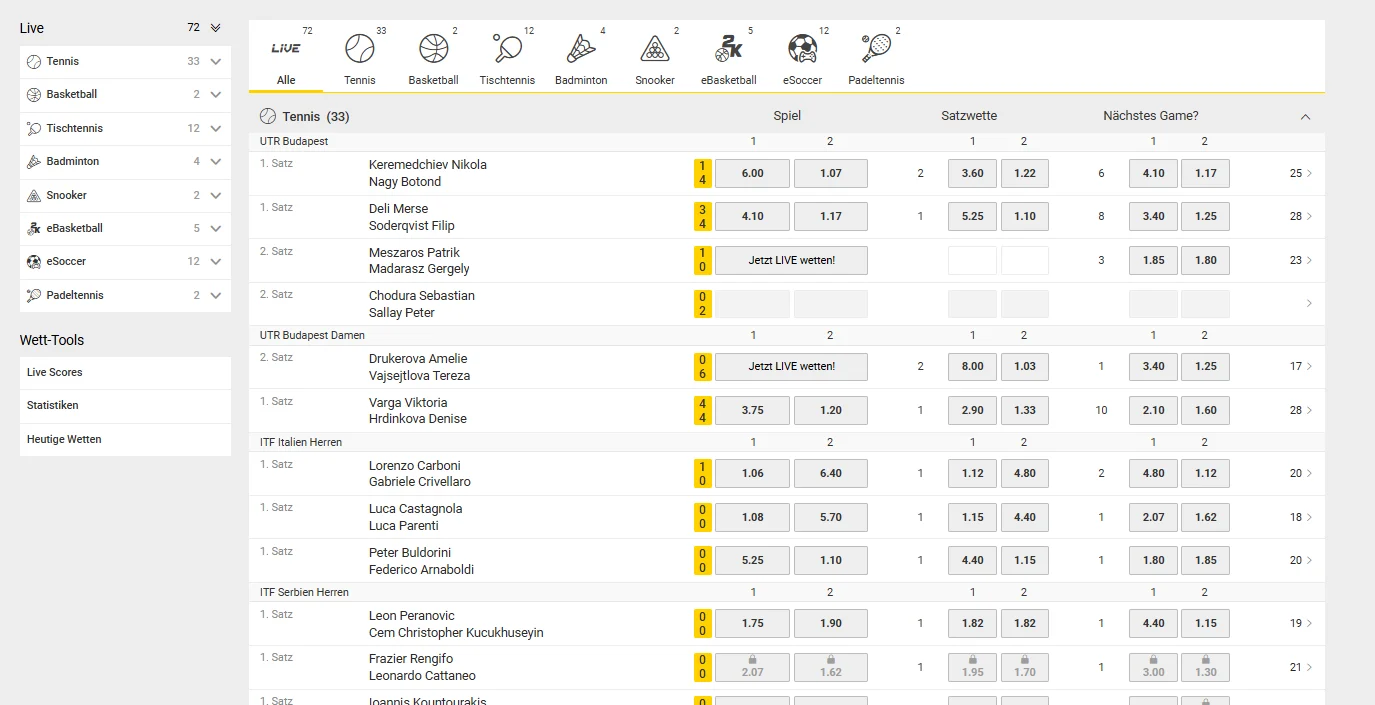Open more markets arrow for Lorenzo Carboni match
Screen dimensions: 1375x705
[1310, 473]
